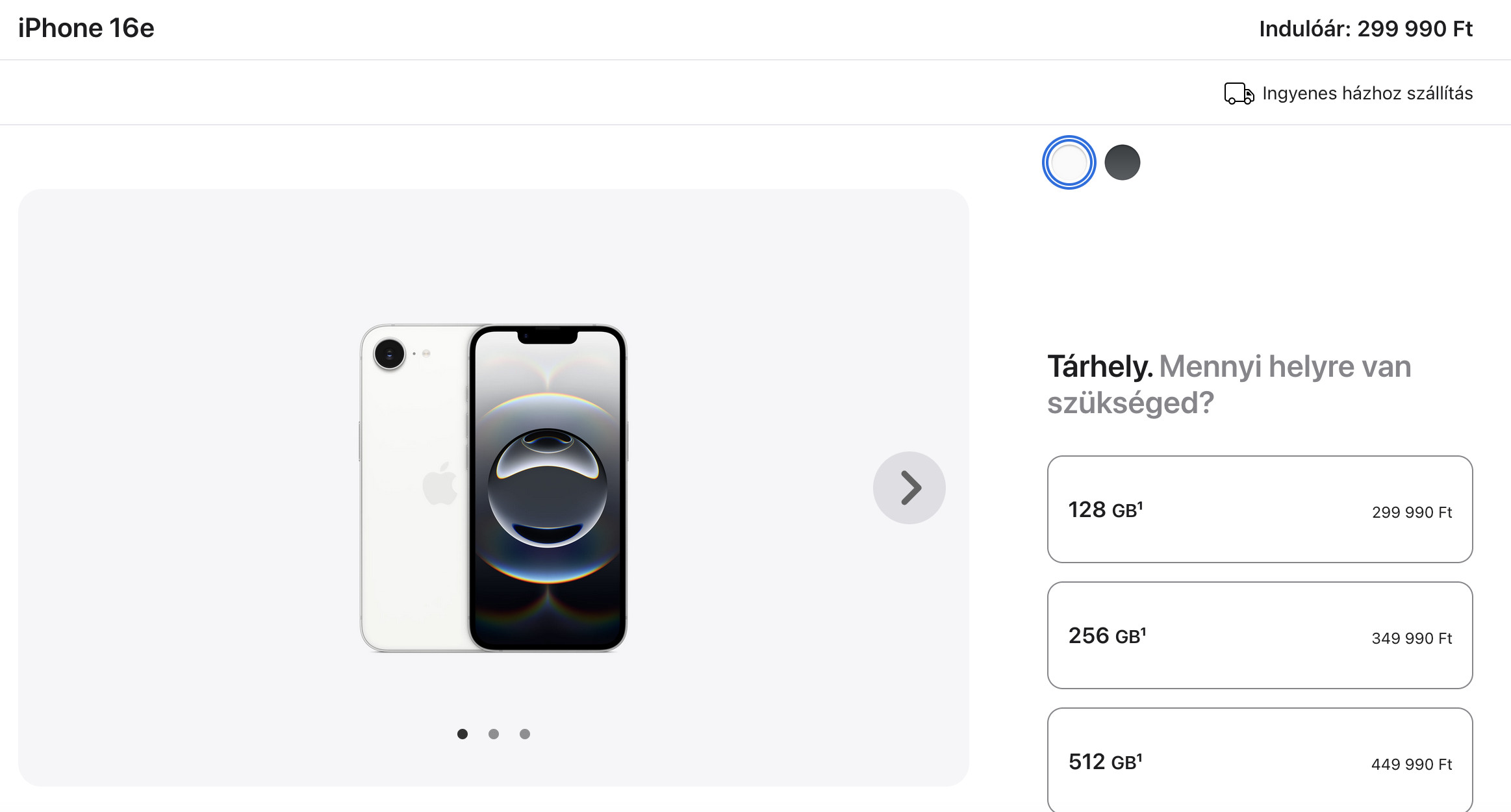Select the 512 GB storage option
The height and width of the screenshot is (812, 1511).
[1260, 760]
